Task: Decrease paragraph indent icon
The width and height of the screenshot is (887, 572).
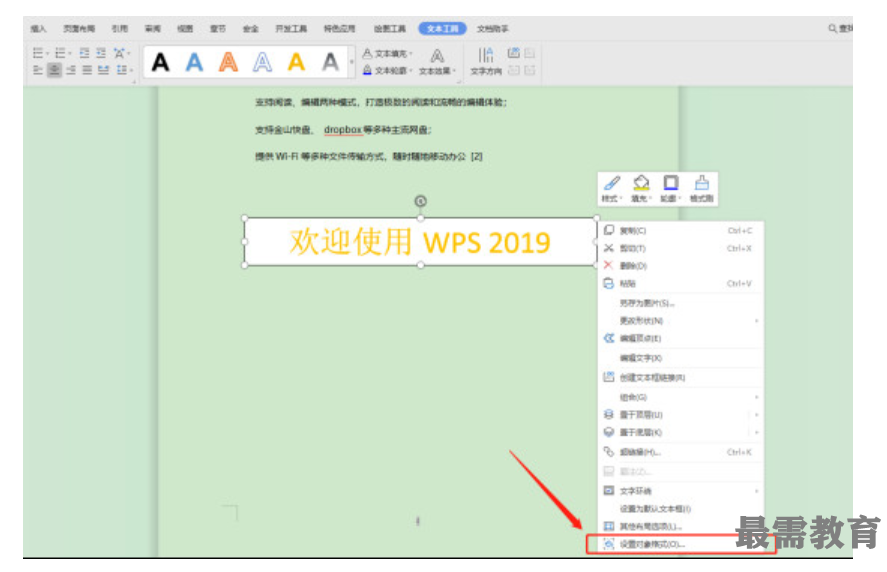Action: (84, 53)
